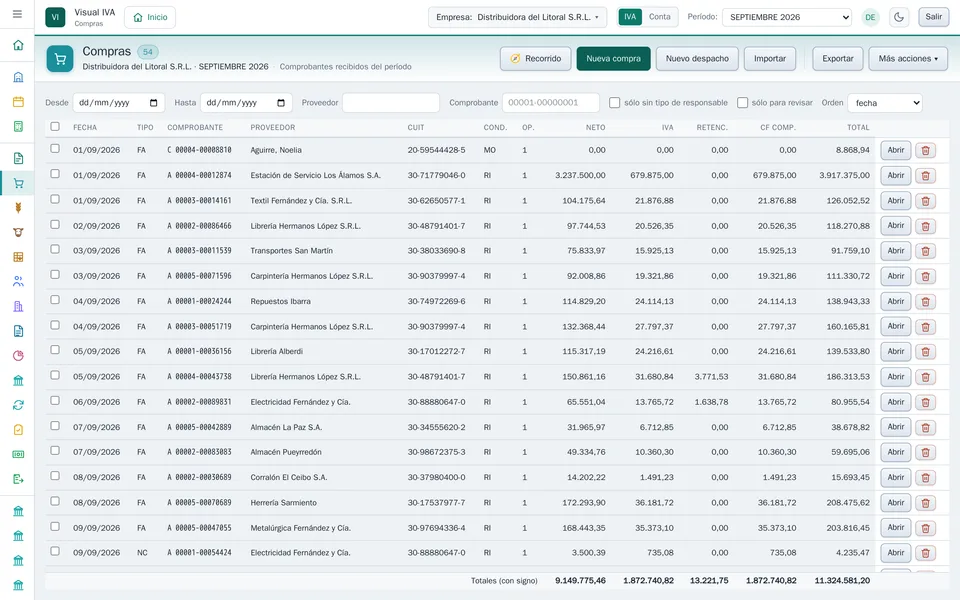The width and height of the screenshot is (960, 600).
Task: Toggle dark mode with the moon icon
Action: coord(899,17)
